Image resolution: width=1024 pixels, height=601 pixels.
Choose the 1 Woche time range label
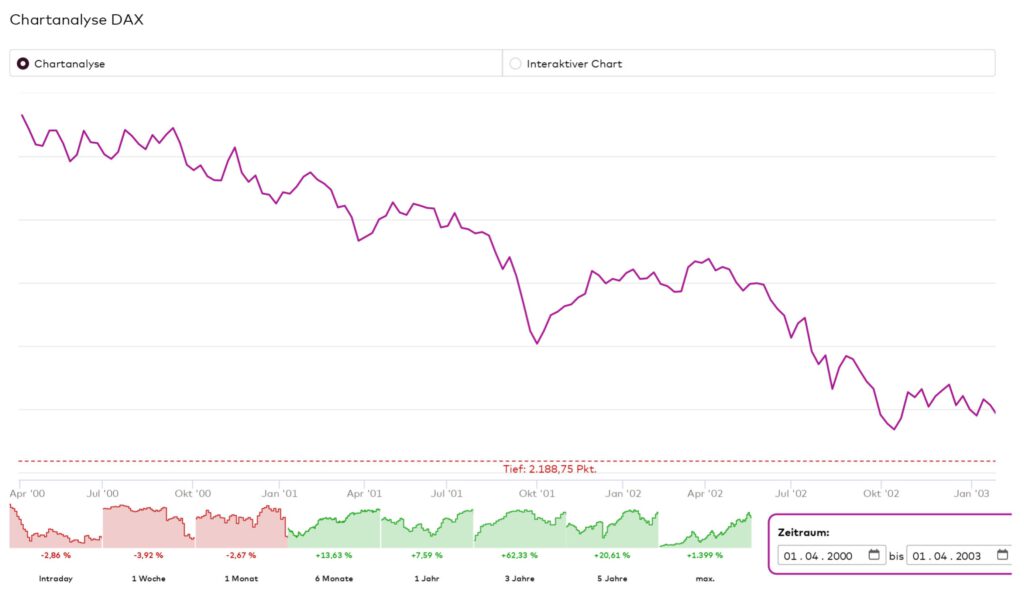click(x=148, y=579)
